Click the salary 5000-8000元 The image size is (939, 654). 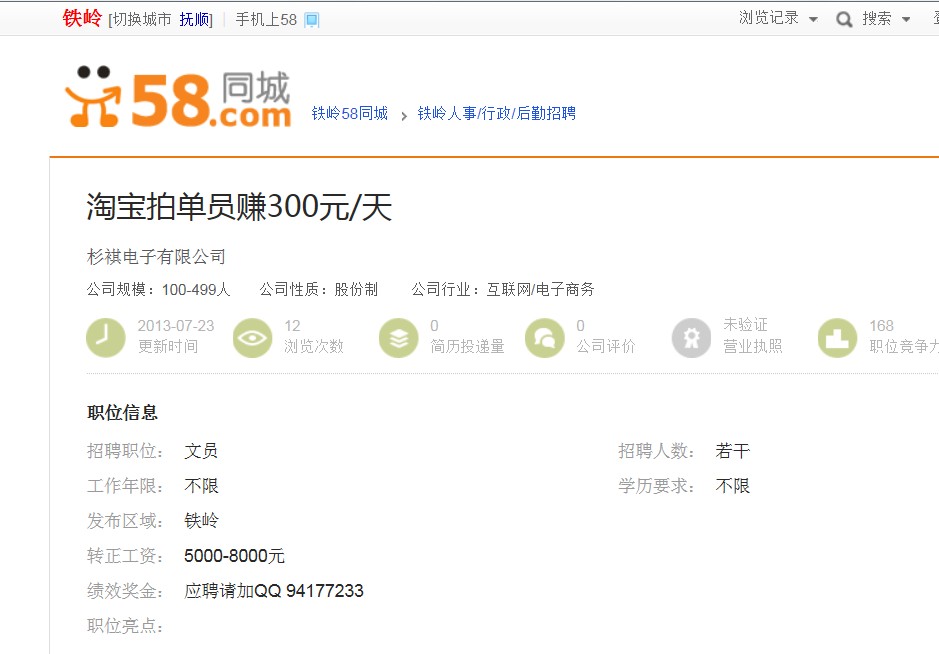pos(234,556)
